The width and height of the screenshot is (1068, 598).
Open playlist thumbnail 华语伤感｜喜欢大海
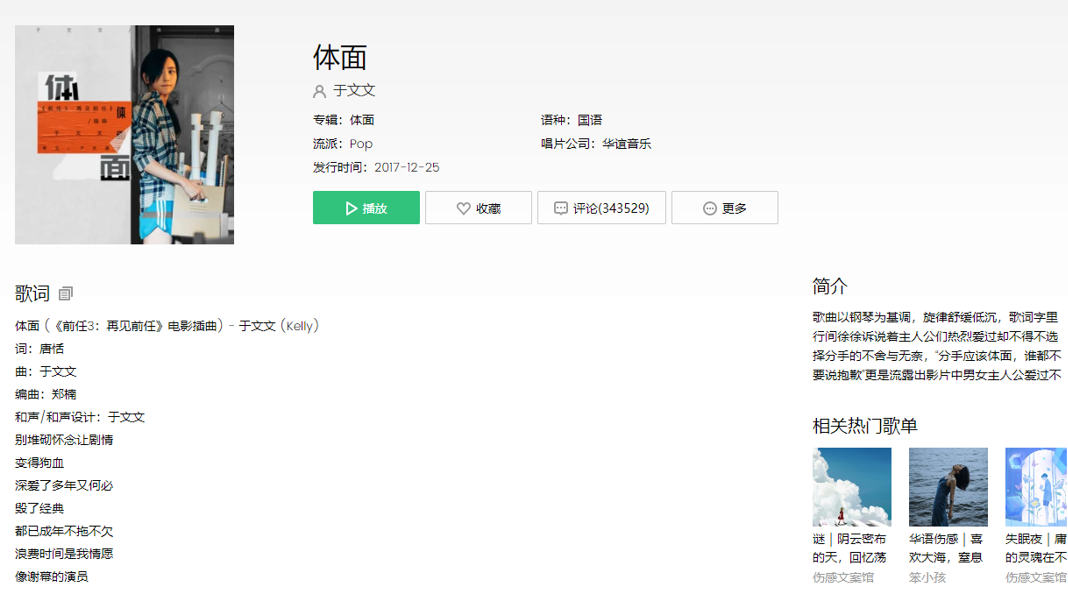coord(948,487)
